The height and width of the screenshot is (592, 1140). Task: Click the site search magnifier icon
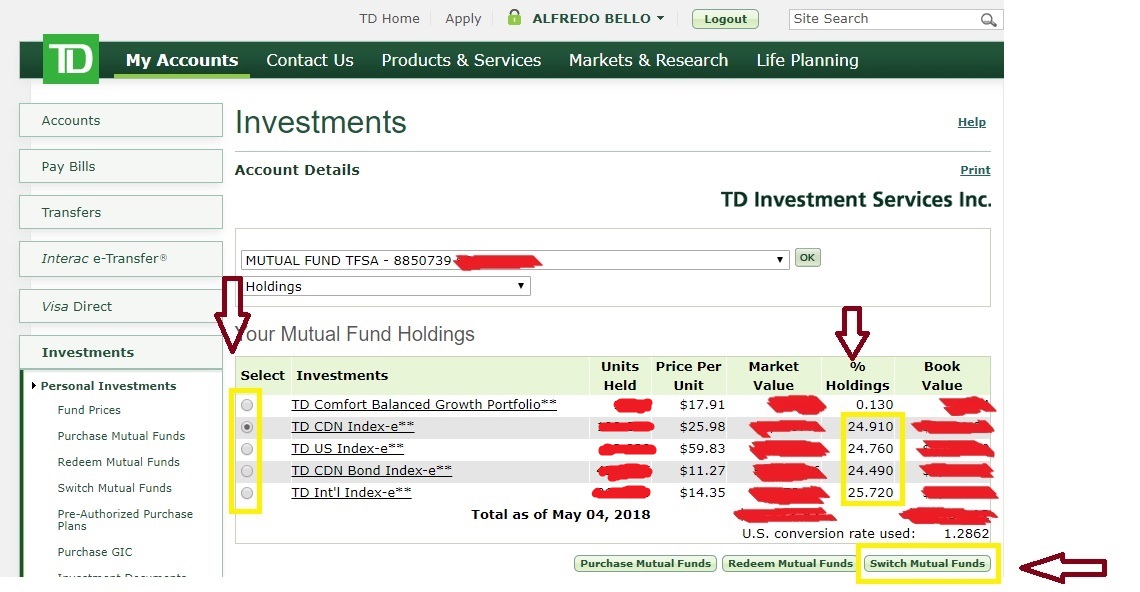click(x=988, y=20)
